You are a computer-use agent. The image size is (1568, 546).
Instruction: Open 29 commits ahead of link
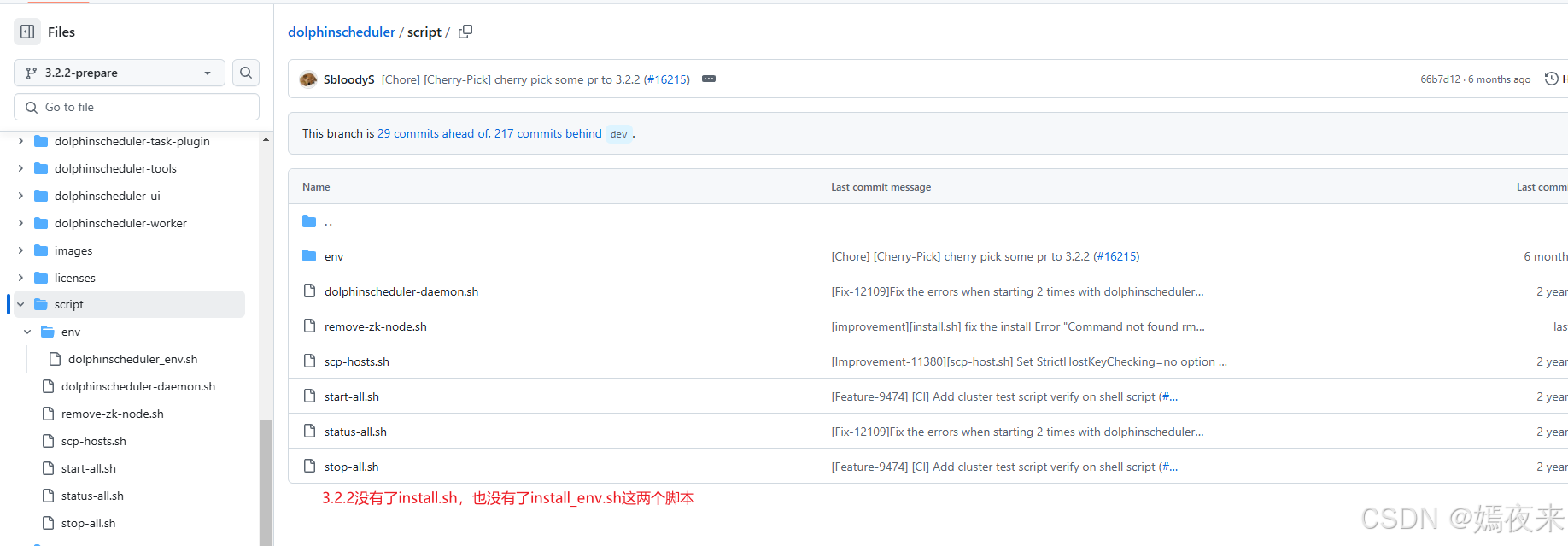point(433,133)
